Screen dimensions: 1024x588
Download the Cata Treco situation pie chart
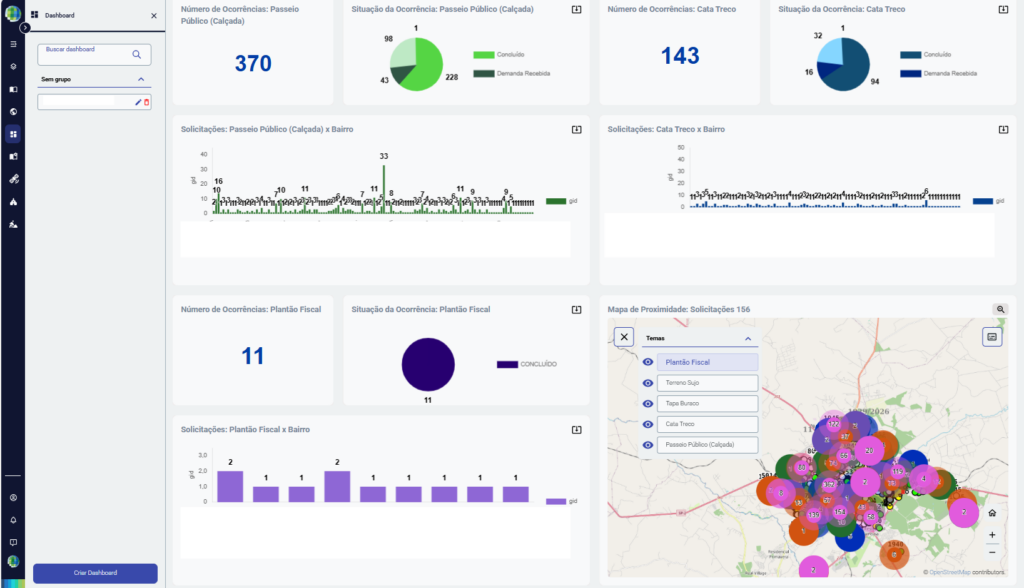[1003, 9]
